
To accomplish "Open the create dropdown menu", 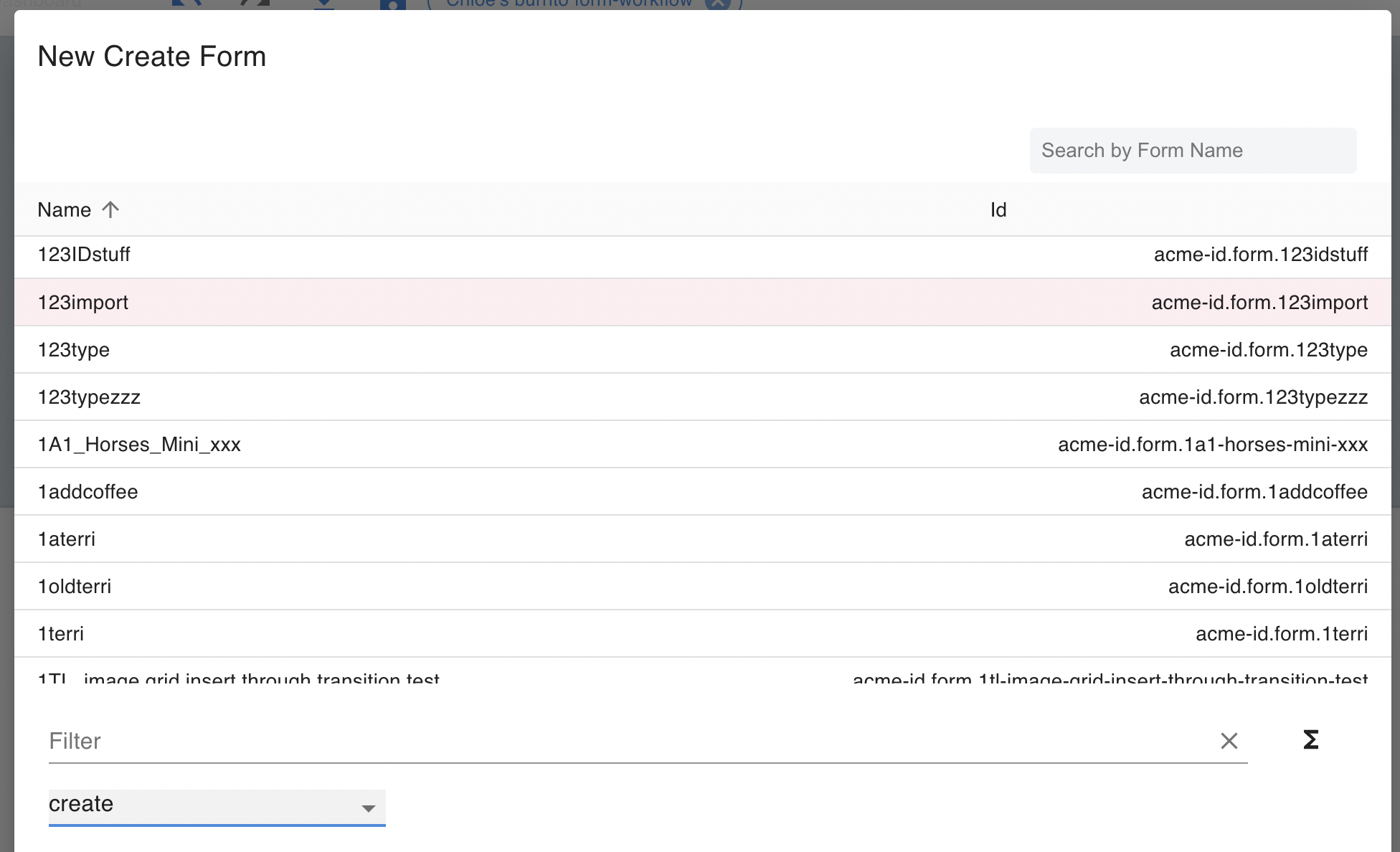I will 208,805.
